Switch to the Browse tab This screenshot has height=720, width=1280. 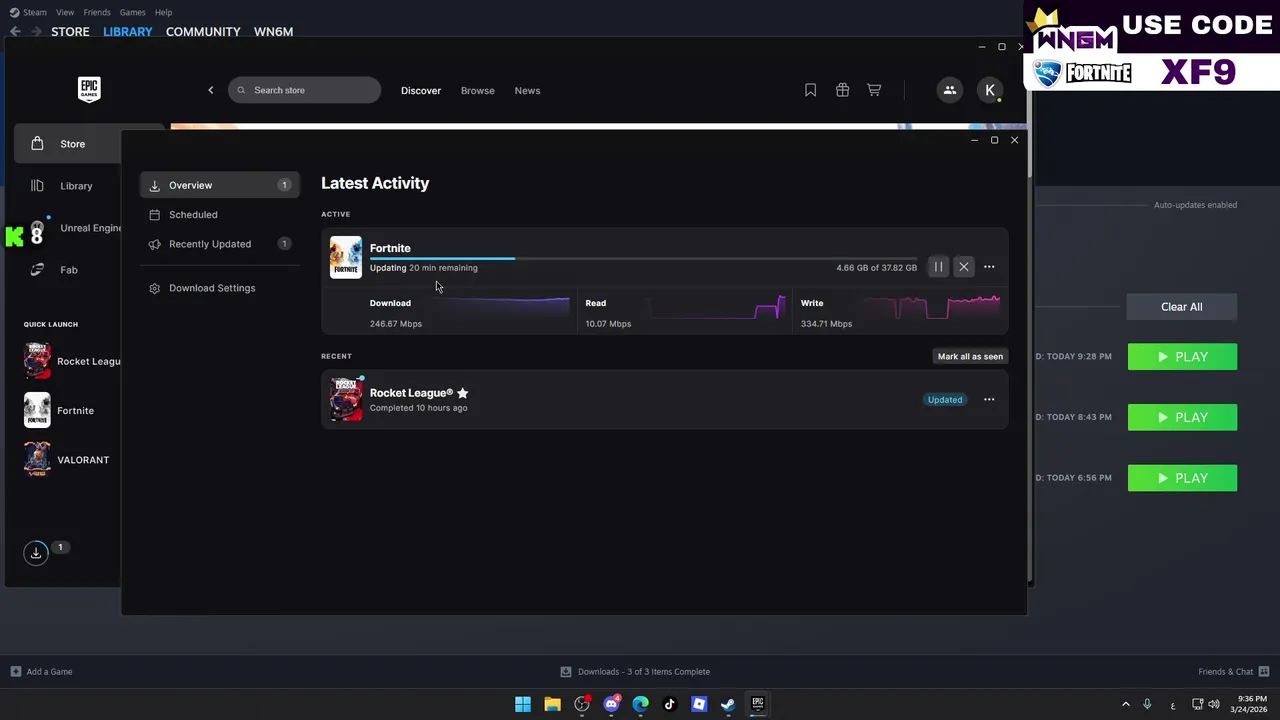point(477,90)
